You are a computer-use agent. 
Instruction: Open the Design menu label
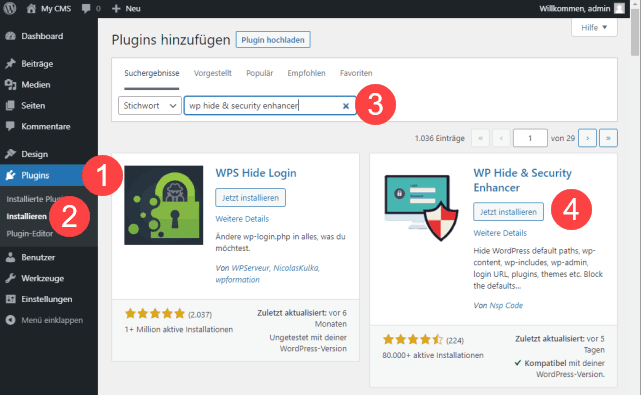tap(35, 154)
